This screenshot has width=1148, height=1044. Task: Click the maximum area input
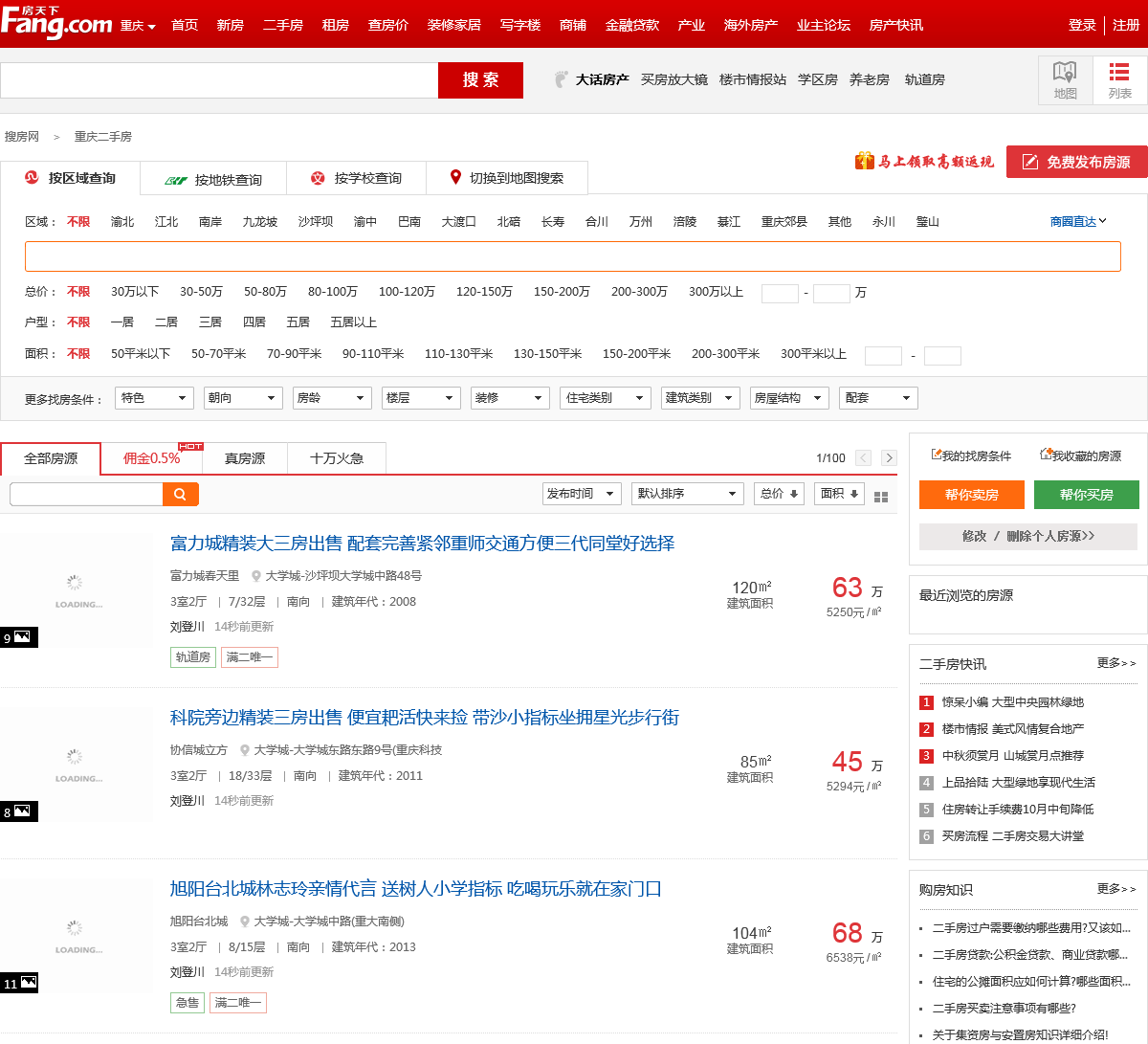pos(942,356)
